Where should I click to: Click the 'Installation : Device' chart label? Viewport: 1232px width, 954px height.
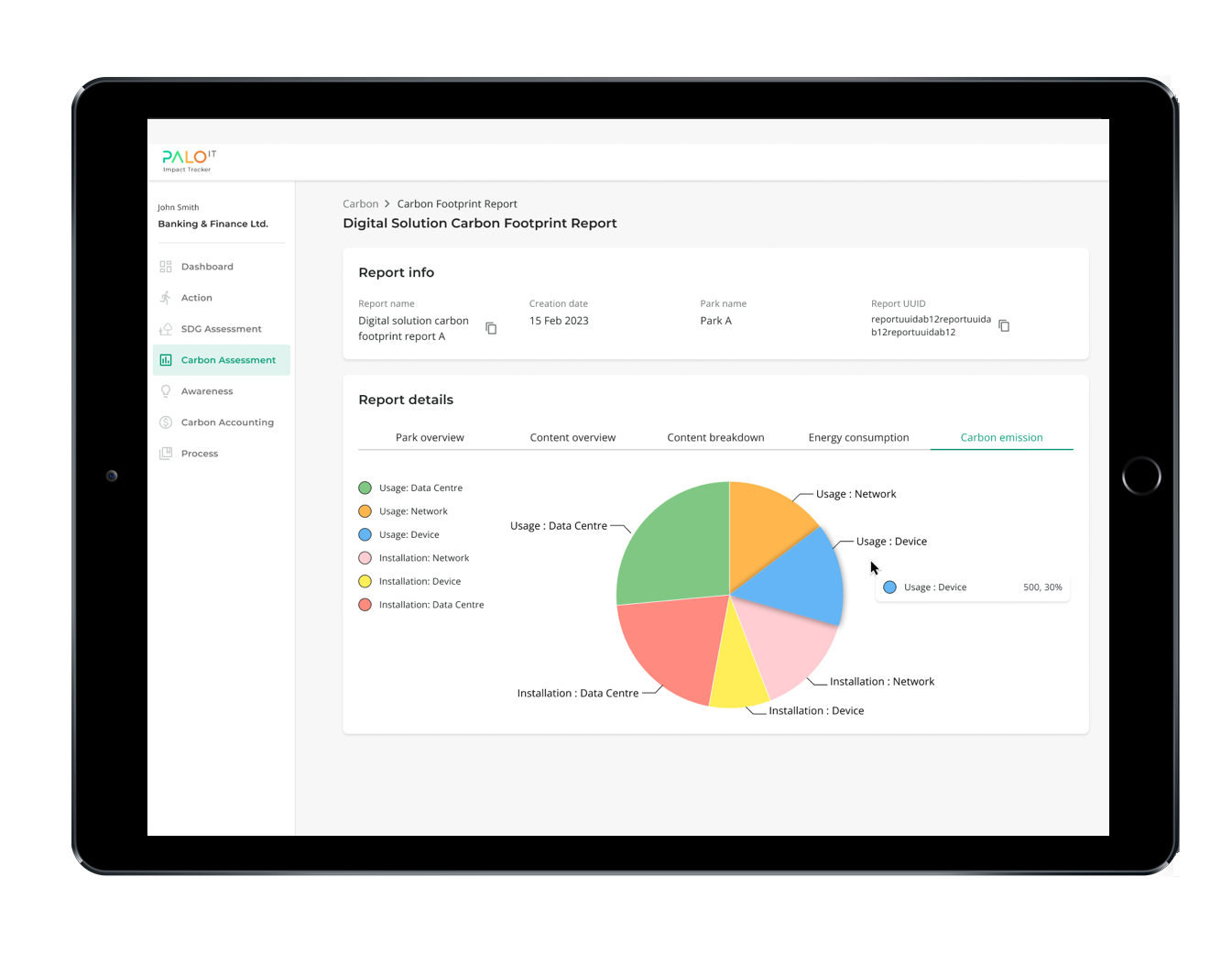(x=816, y=711)
